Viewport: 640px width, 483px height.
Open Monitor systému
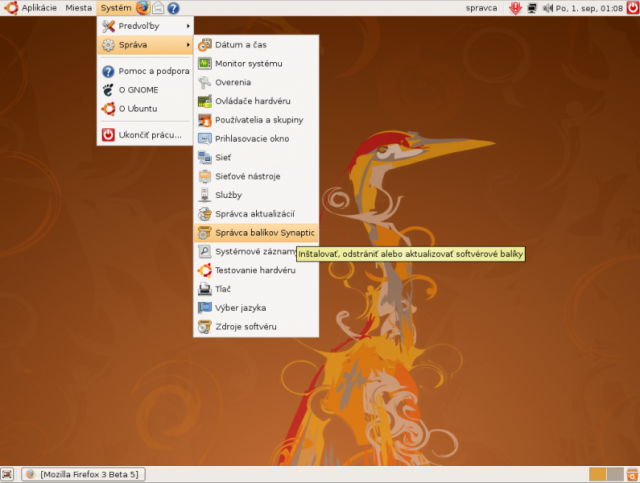click(x=256, y=64)
